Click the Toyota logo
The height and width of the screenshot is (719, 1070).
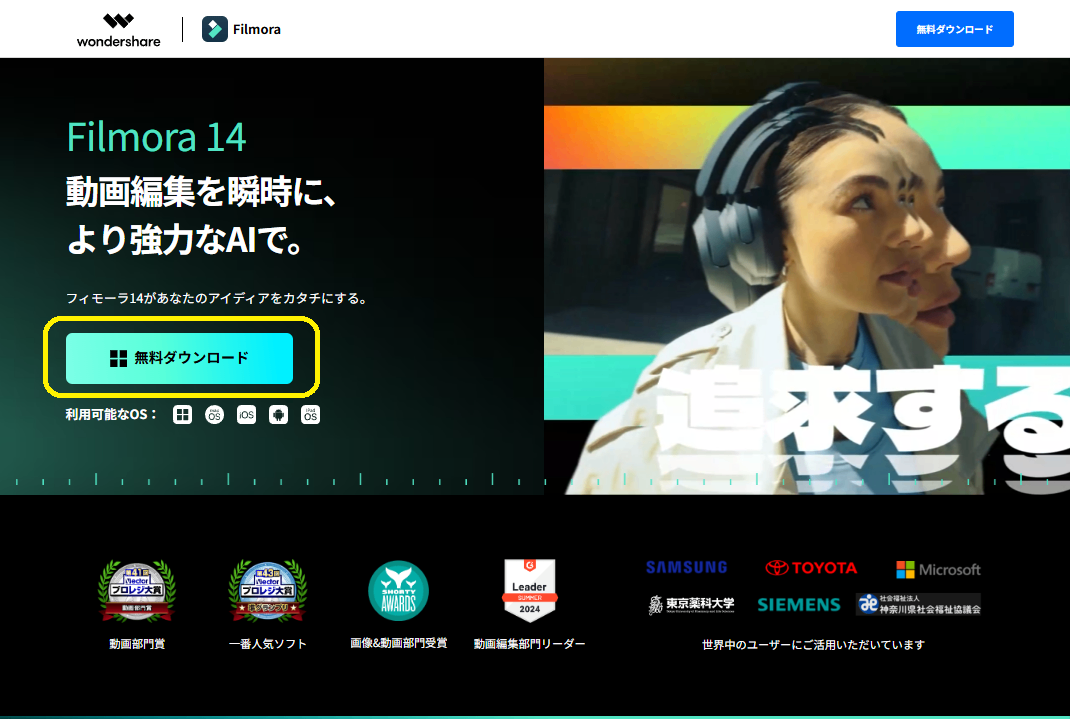(x=811, y=568)
